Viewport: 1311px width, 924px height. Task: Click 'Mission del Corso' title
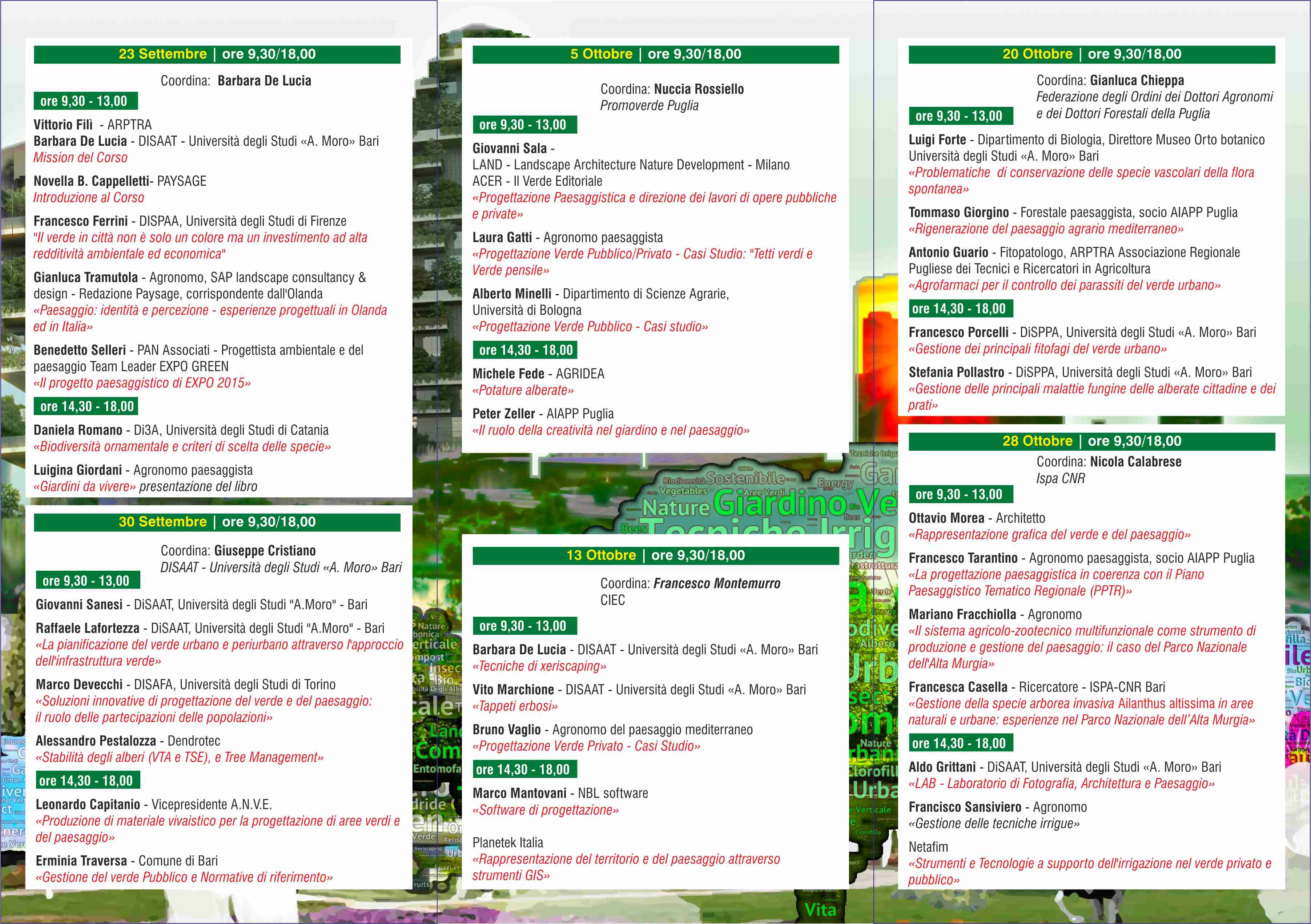[x=81, y=158]
